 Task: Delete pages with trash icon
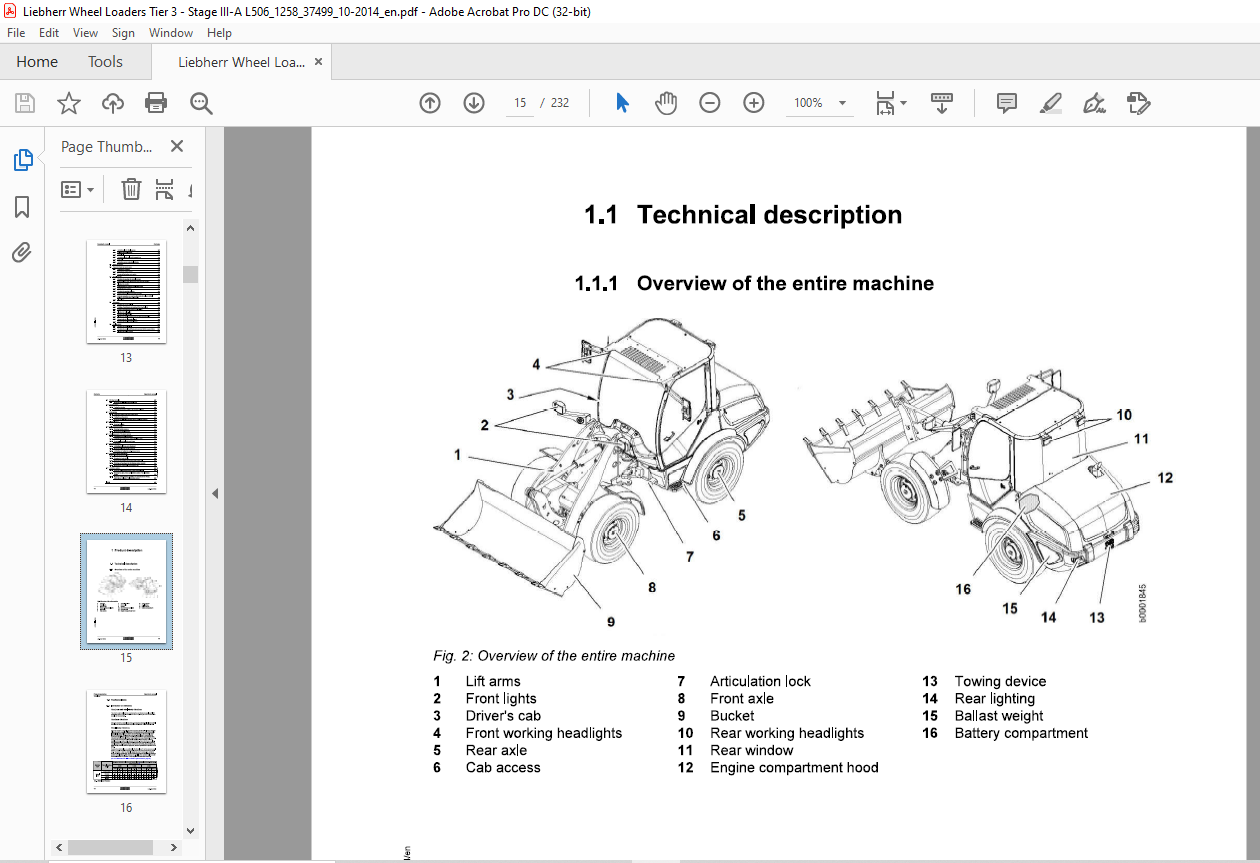pos(131,189)
